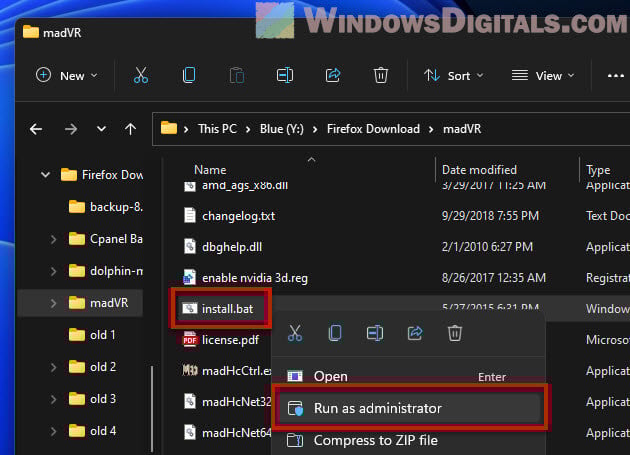This screenshot has height=455, width=630.
Task: Click madVR in the address bar
Action: click(x=462, y=129)
